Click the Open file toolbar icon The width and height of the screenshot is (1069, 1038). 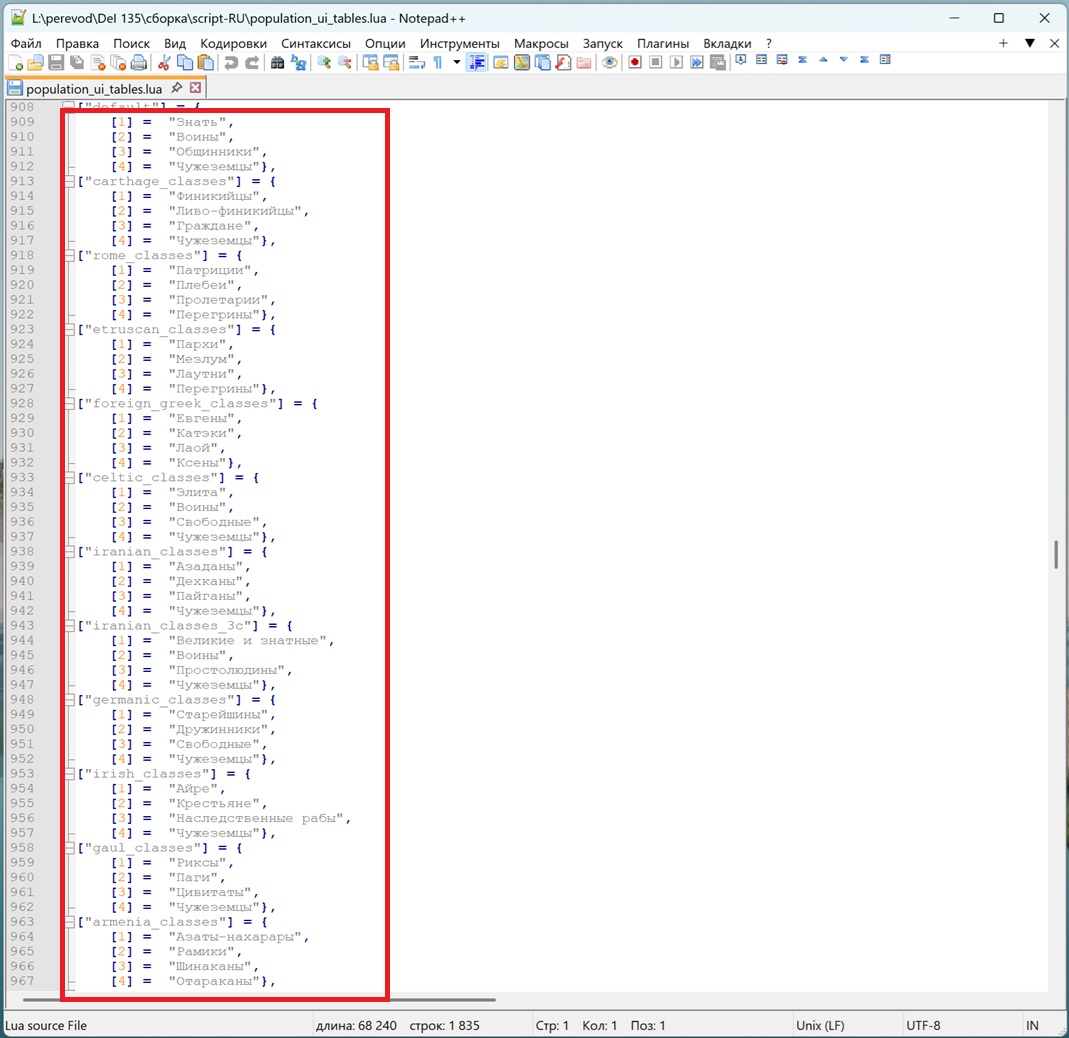click(35, 63)
